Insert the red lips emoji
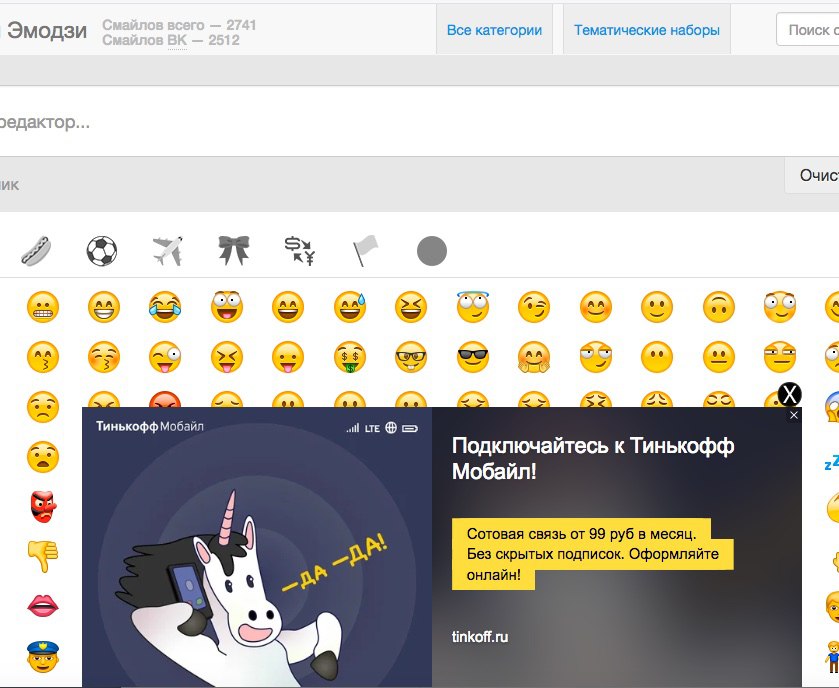The width and height of the screenshot is (839, 688). (43, 606)
